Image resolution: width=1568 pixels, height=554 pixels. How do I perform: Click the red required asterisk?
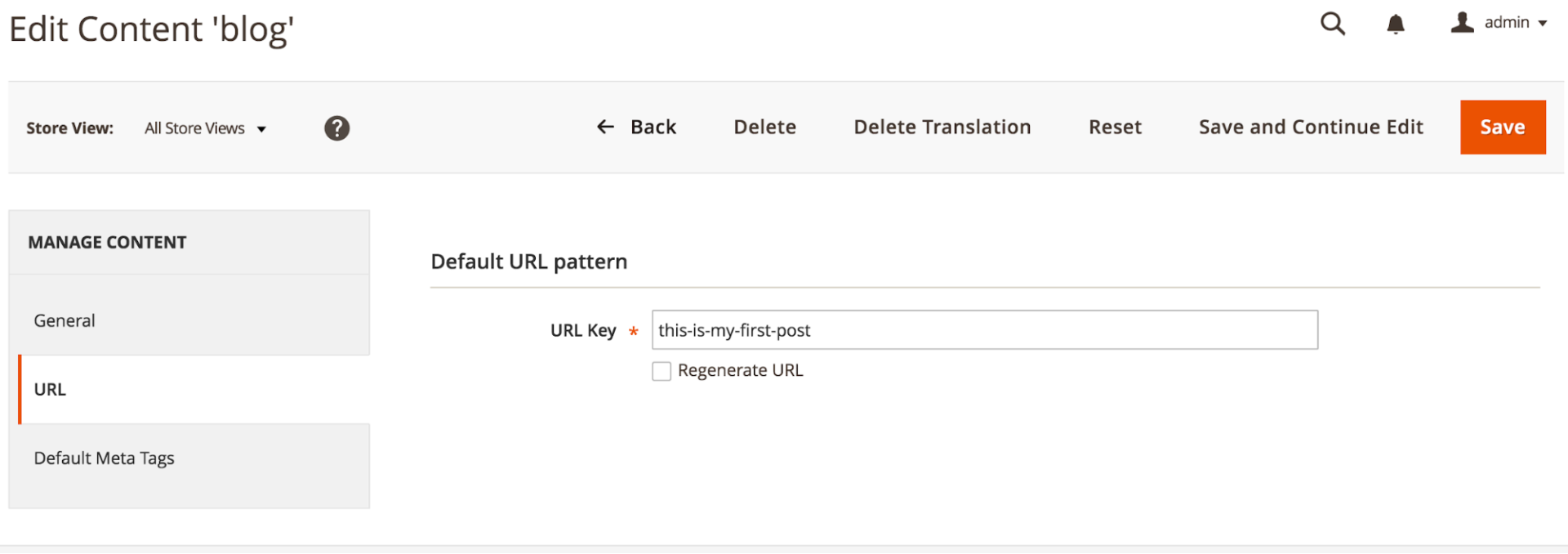tap(633, 332)
